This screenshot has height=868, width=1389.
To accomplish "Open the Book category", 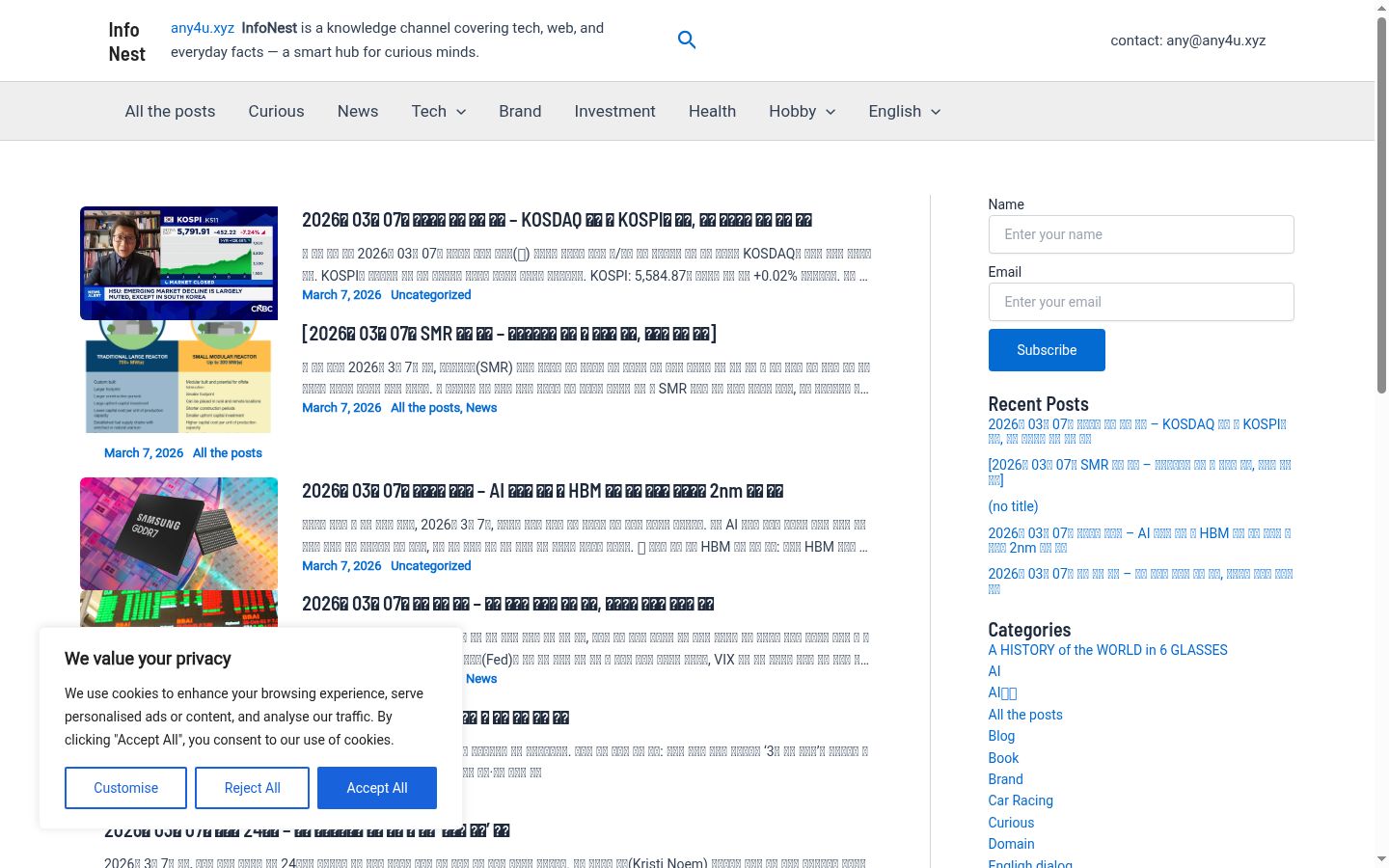I will 1003,758.
